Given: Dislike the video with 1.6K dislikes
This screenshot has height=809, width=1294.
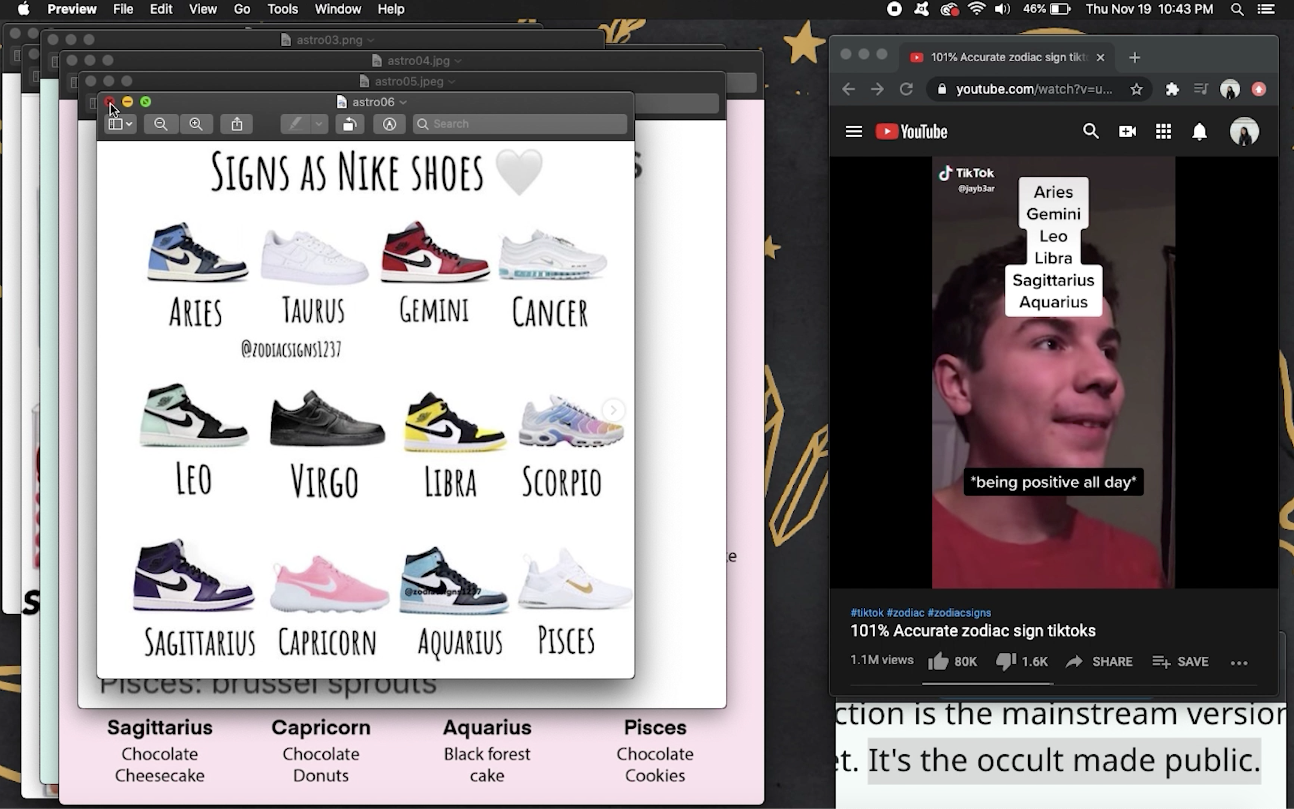Looking at the screenshot, I should (x=1021, y=662).
